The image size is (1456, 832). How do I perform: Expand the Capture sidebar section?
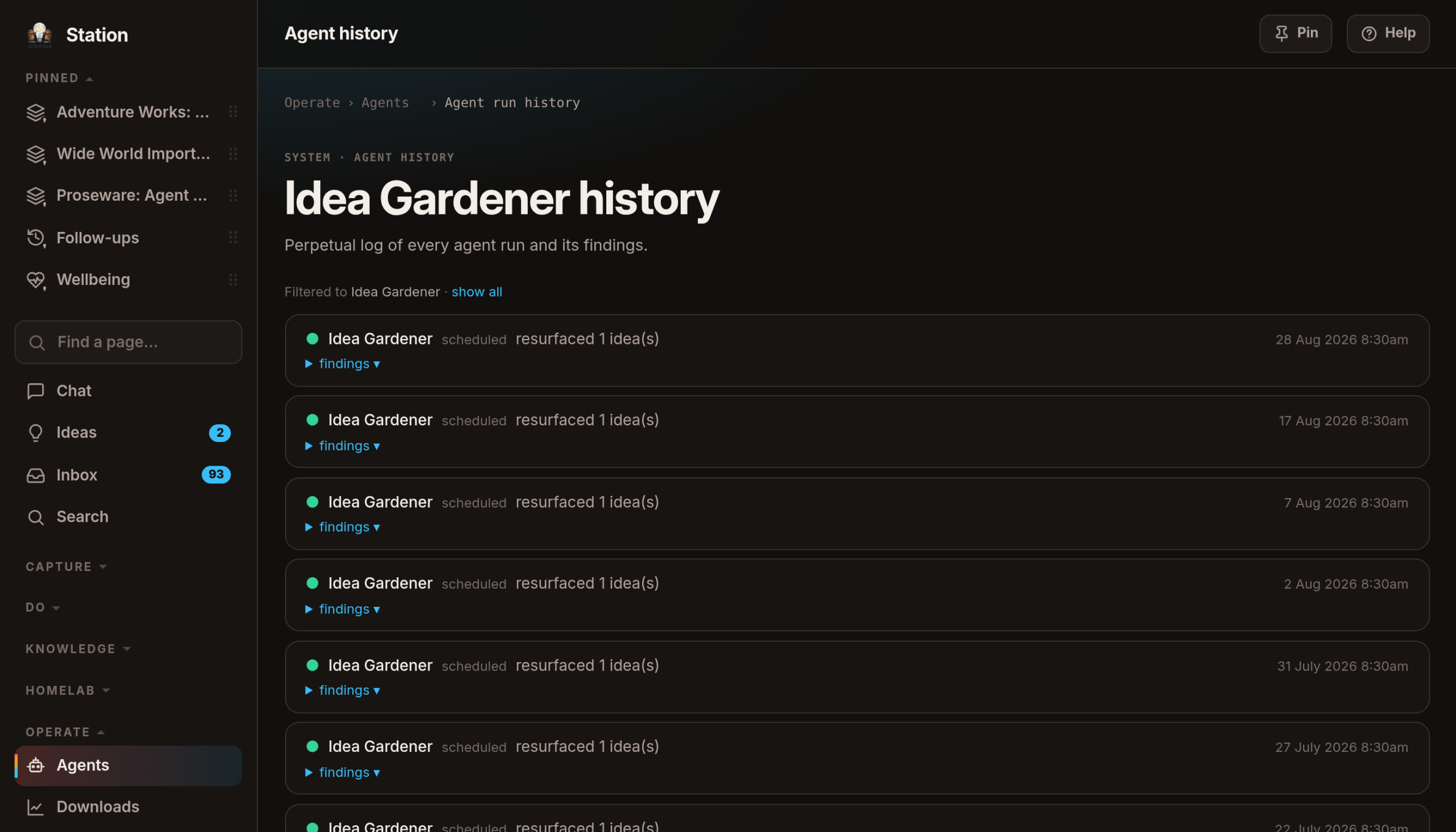pos(67,567)
